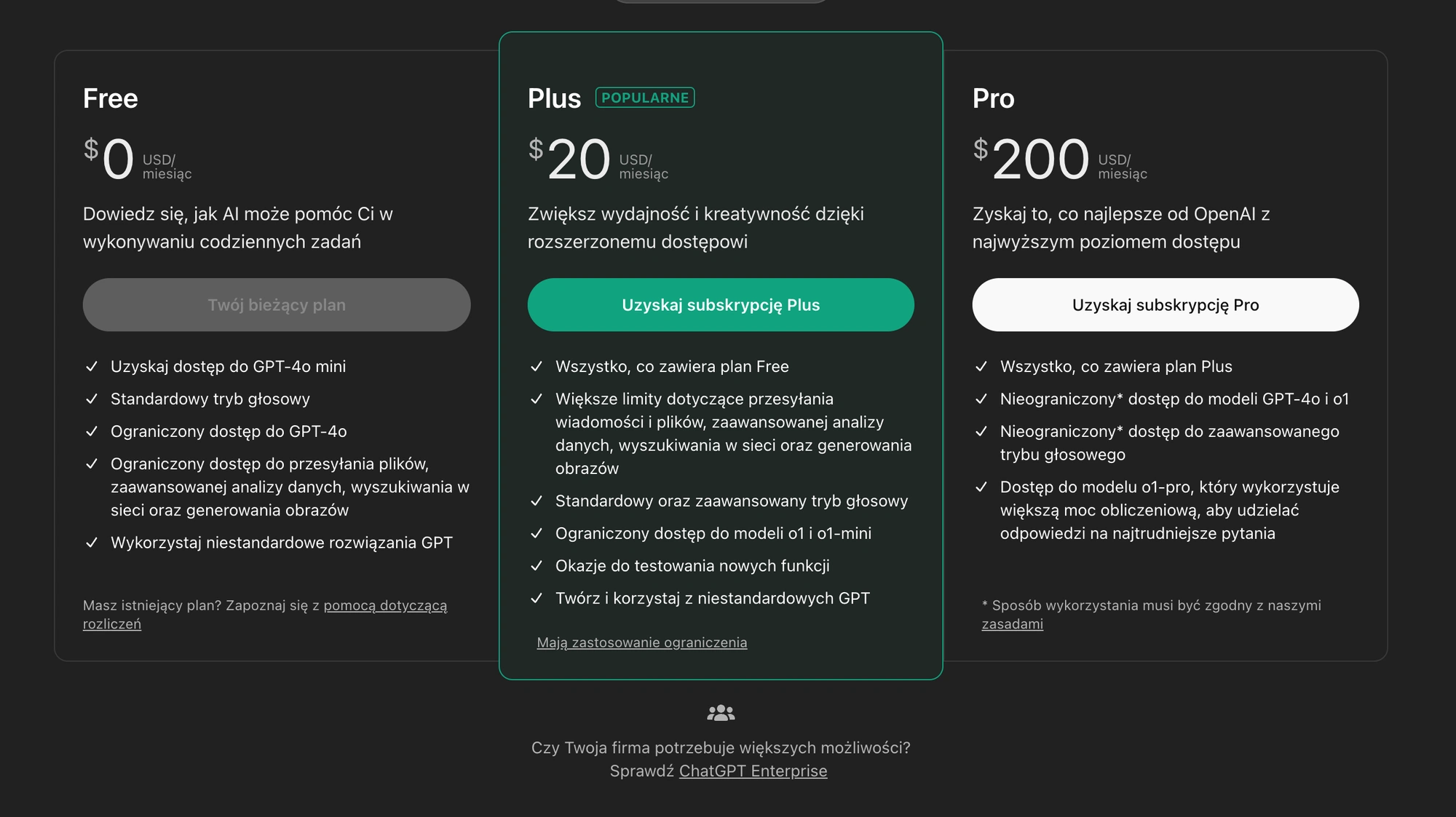Open the 'Mają zastosowanie ograniczenia' link
The image size is (1456, 817).
(642, 642)
